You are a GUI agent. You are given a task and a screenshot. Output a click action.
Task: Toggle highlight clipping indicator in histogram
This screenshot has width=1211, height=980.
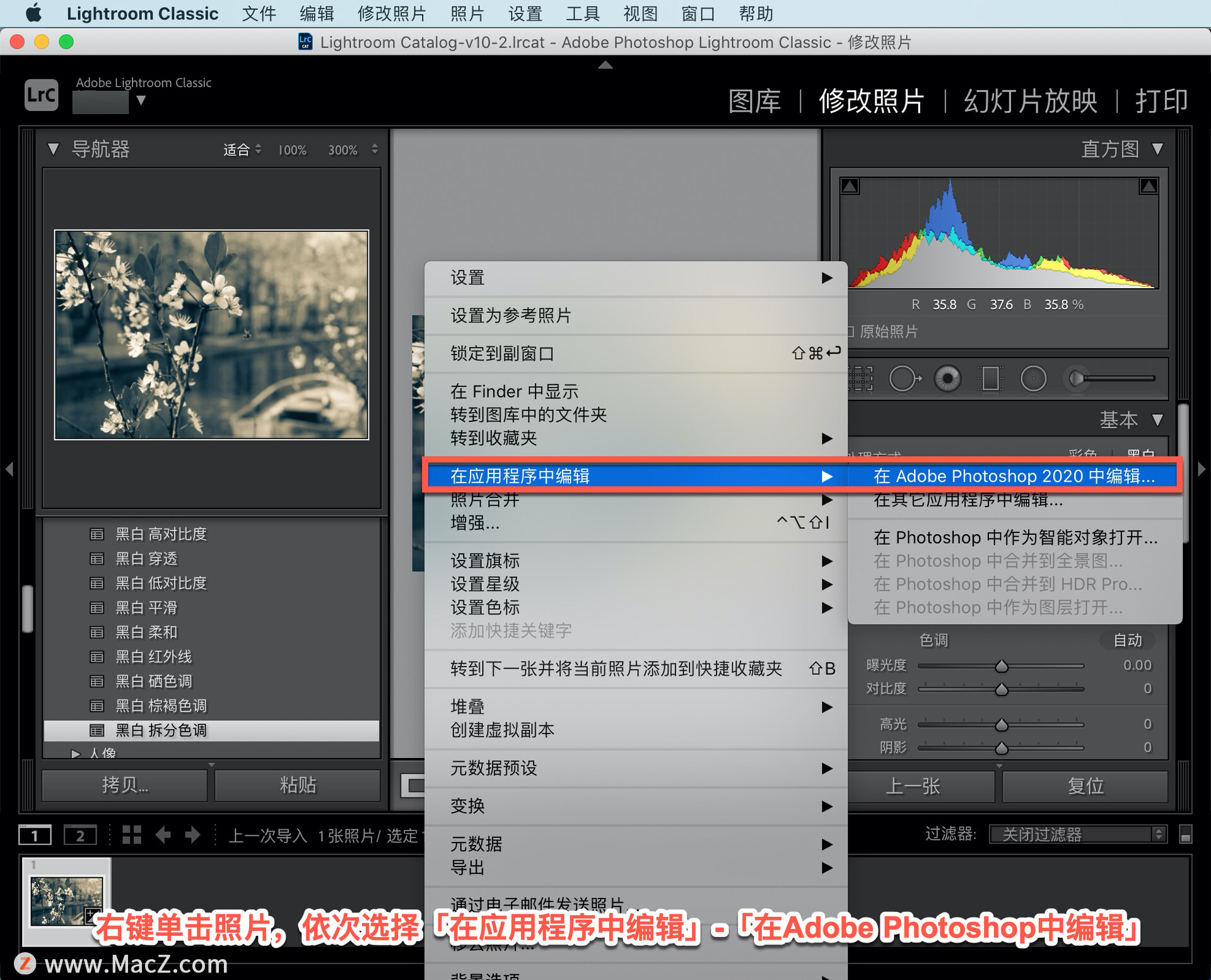(x=1149, y=186)
